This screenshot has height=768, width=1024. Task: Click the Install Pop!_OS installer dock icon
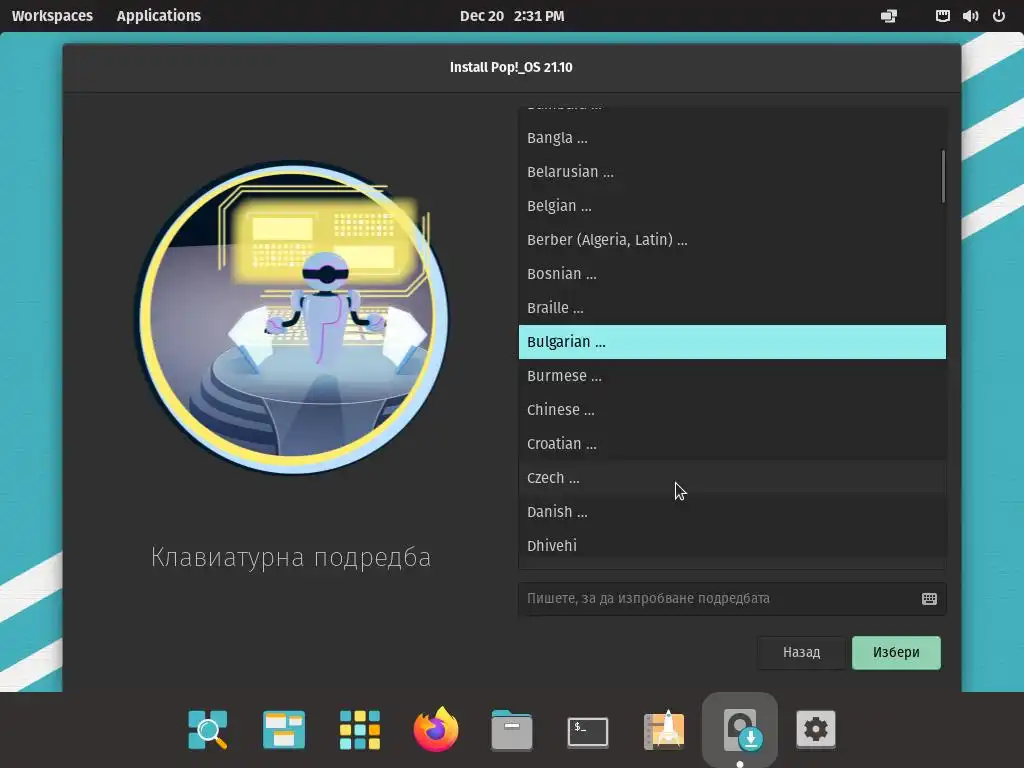(740, 729)
